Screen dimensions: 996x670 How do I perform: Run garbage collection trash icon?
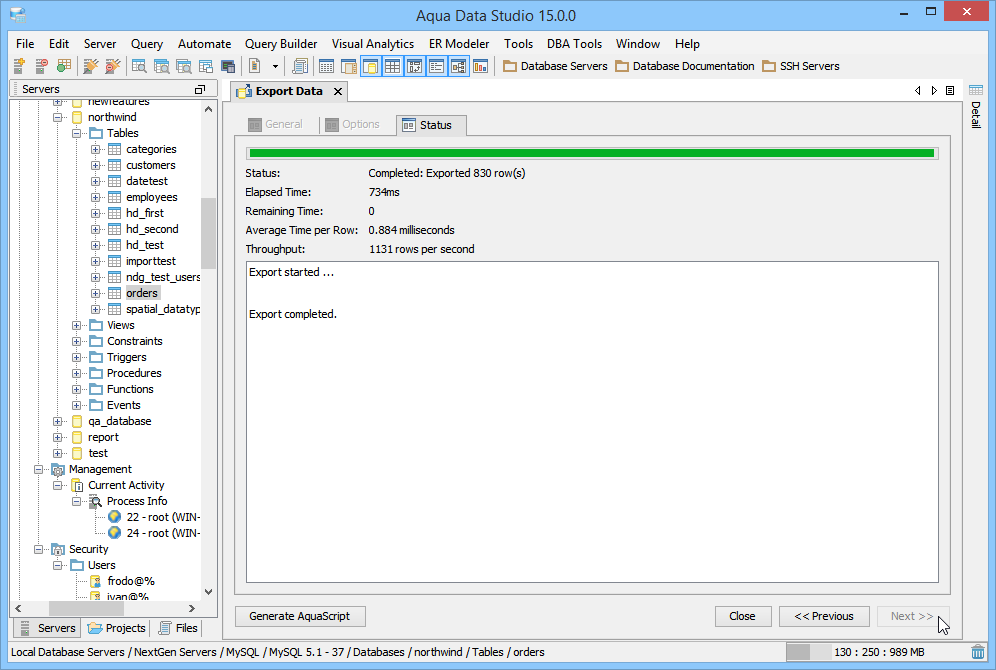978,652
